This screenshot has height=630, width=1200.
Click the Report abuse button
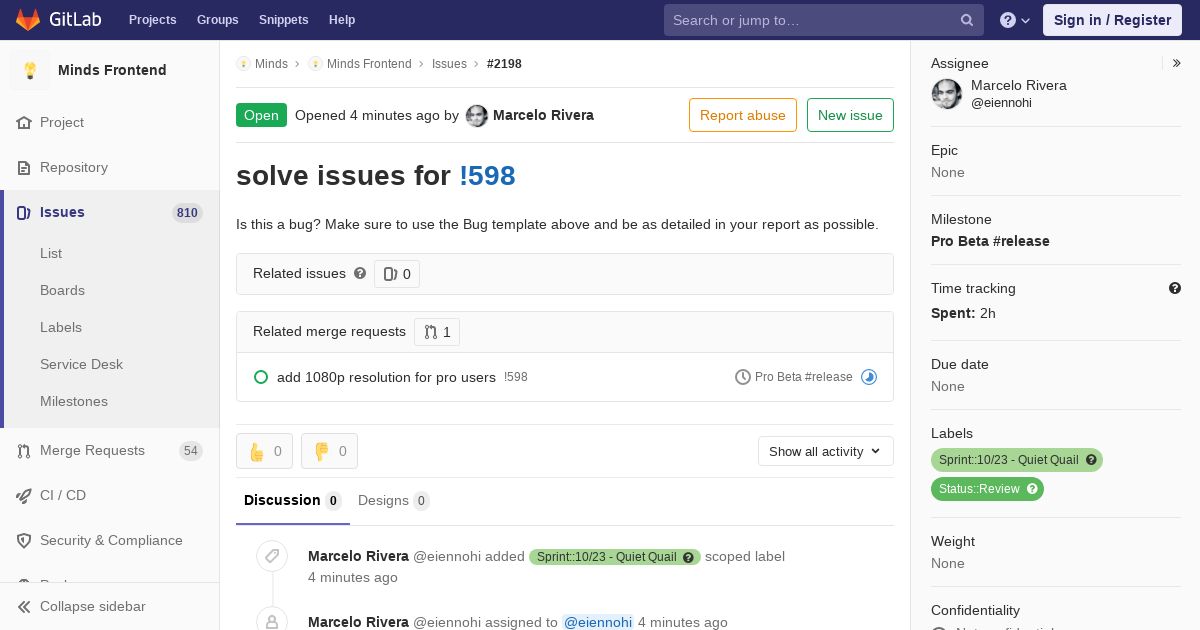(x=743, y=115)
